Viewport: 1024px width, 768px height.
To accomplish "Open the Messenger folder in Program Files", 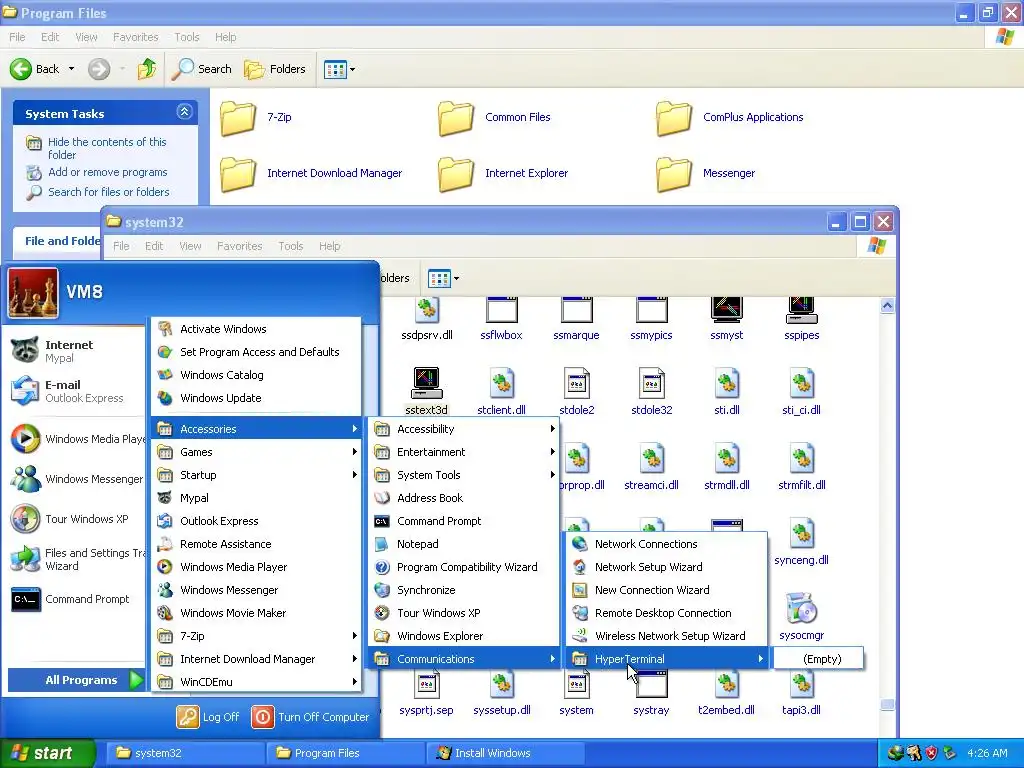I will tap(675, 174).
